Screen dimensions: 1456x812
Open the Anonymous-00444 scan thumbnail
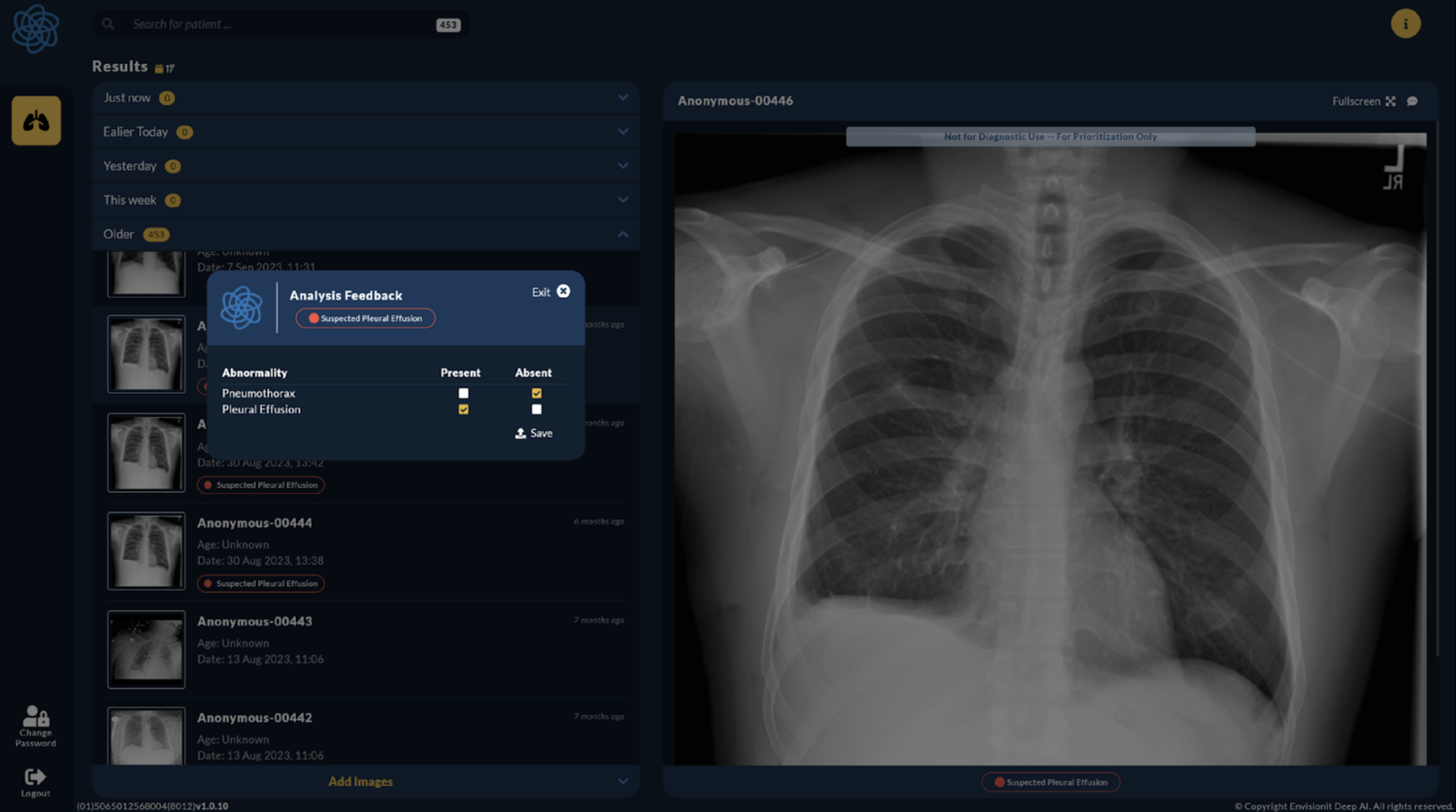pos(146,551)
